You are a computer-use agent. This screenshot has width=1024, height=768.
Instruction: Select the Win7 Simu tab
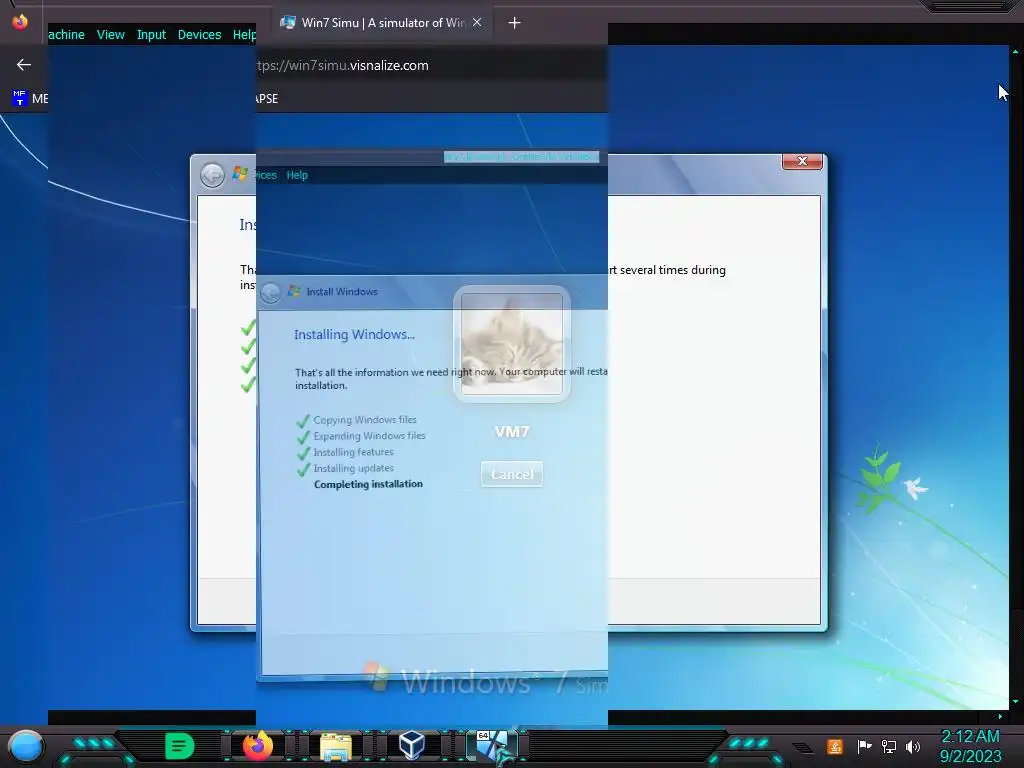point(383,23)
